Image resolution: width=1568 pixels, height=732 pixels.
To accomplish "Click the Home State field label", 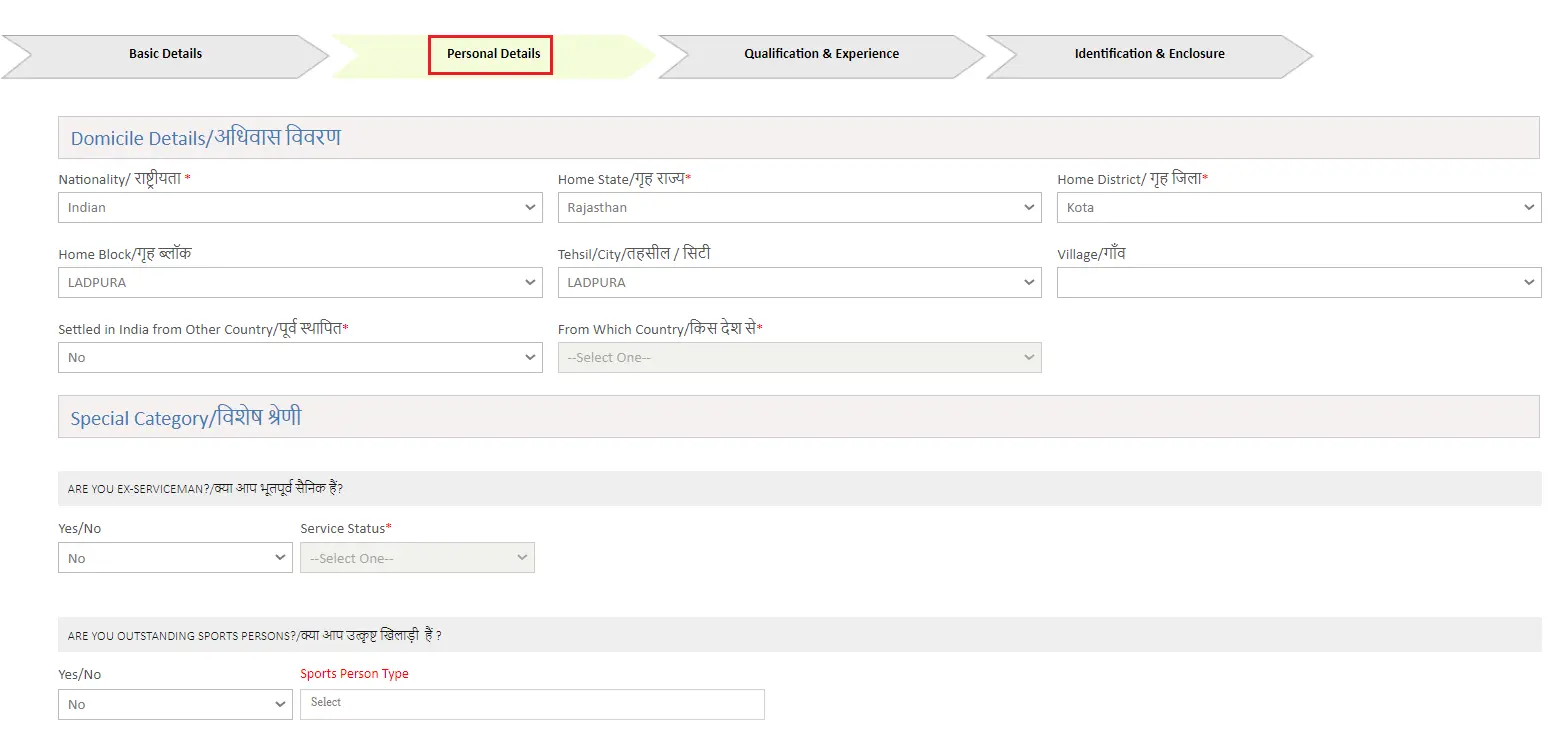I will (x=624, y=178).
